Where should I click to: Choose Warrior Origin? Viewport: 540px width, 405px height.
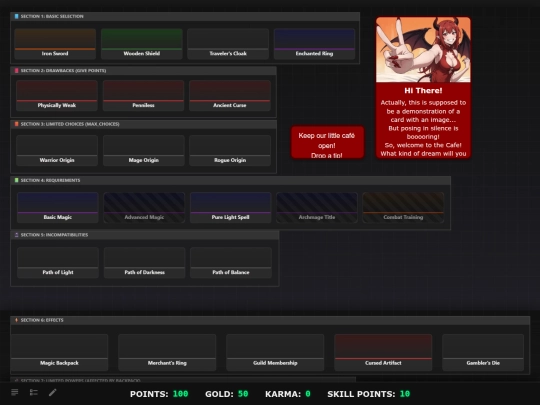coord(57,150)
